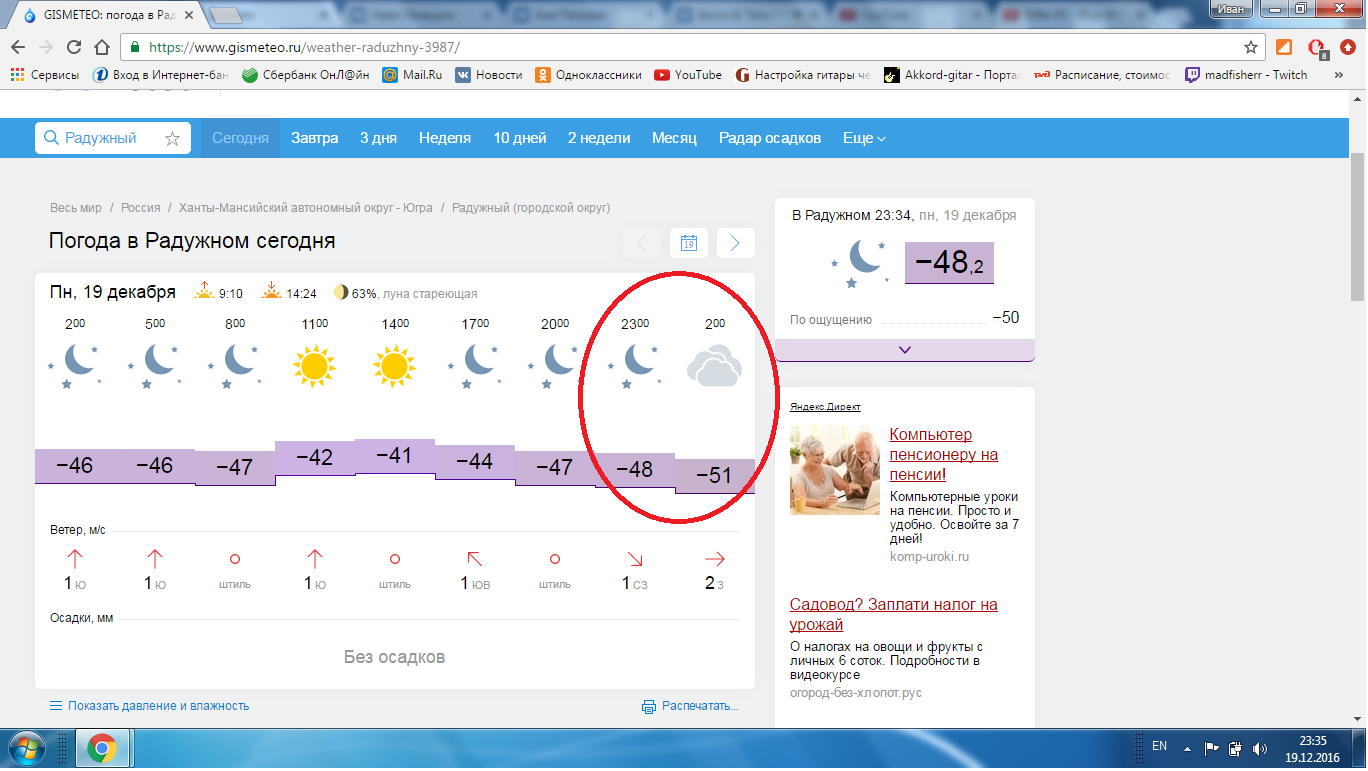Switch to the Завтра forecast tab
The height and width of the screenshot is (771, 1368).
tap(314, 139)
